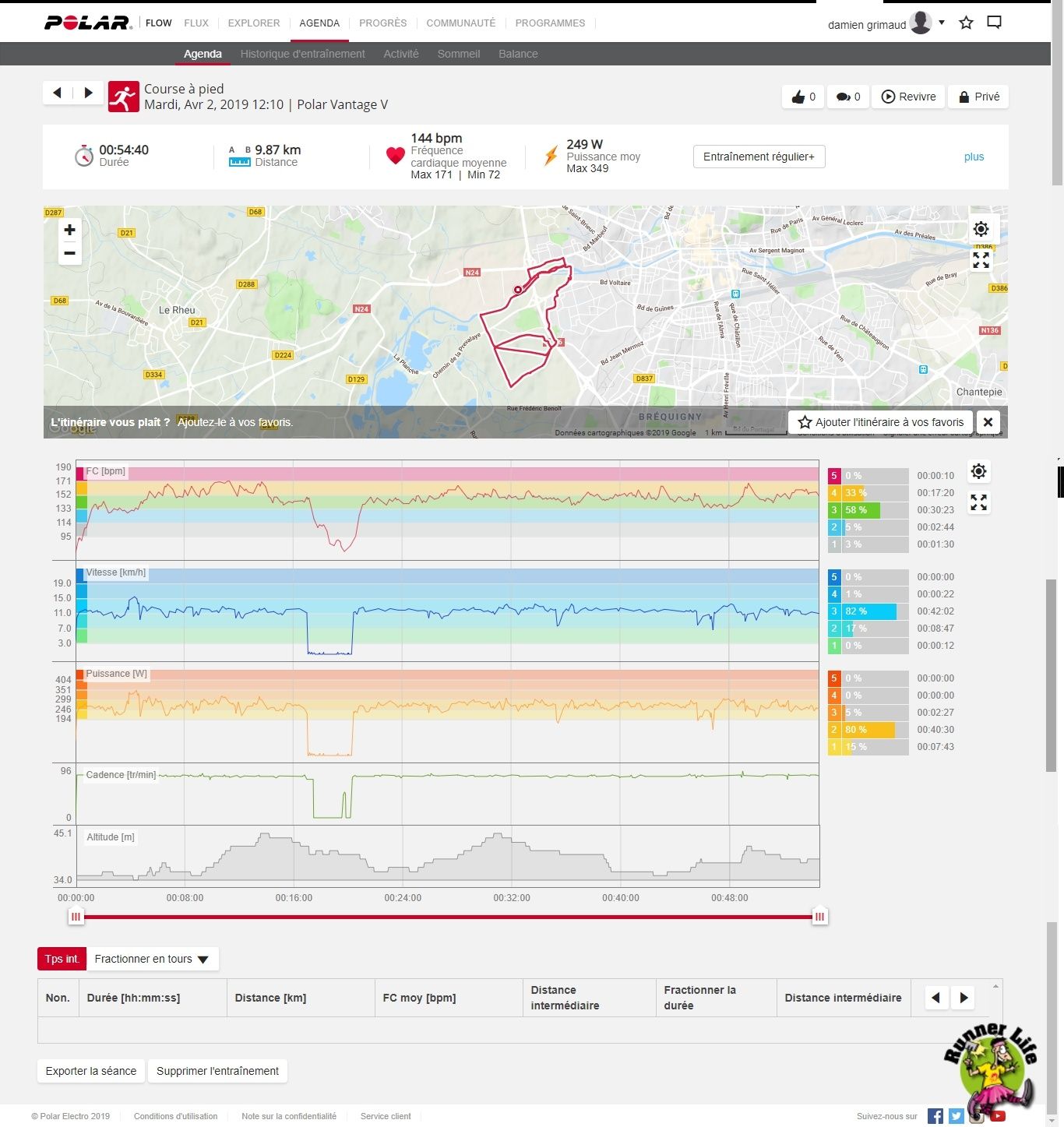Viewport: 1064px width, 1127px height.
Task: Click the Durée [hh:mm:ss] column header
Action: click(x=153, y=998)
